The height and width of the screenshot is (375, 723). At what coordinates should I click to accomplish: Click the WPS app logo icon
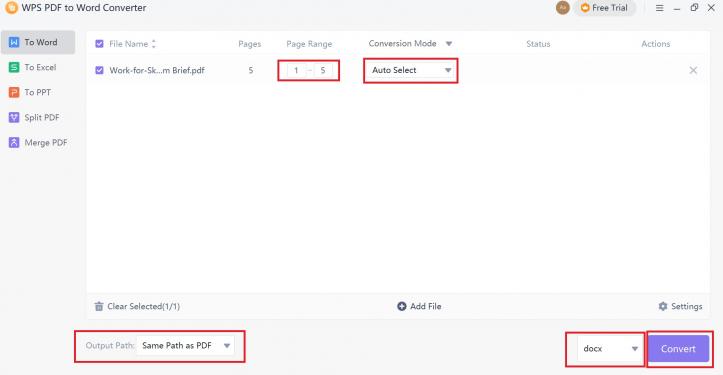pos(11,7)
